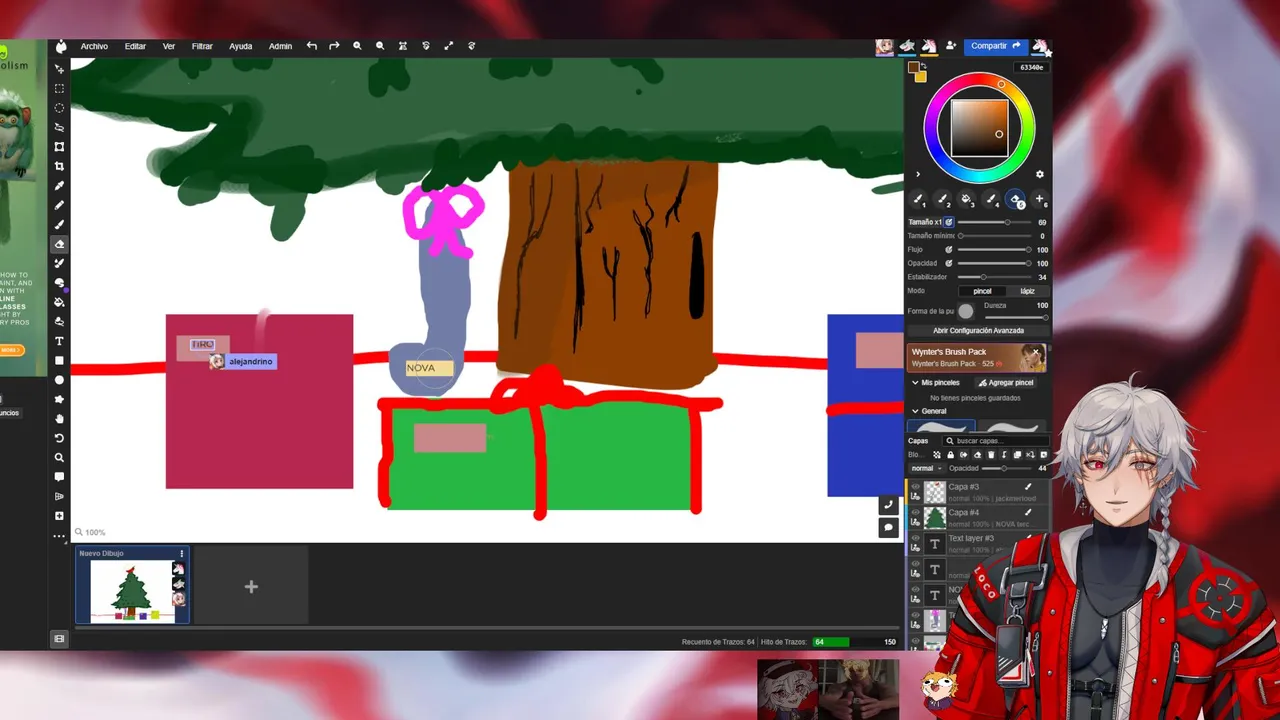Expand color panel with chevron arrow
The height and width of the screenshot is (720, 1280).
point(918,174)
